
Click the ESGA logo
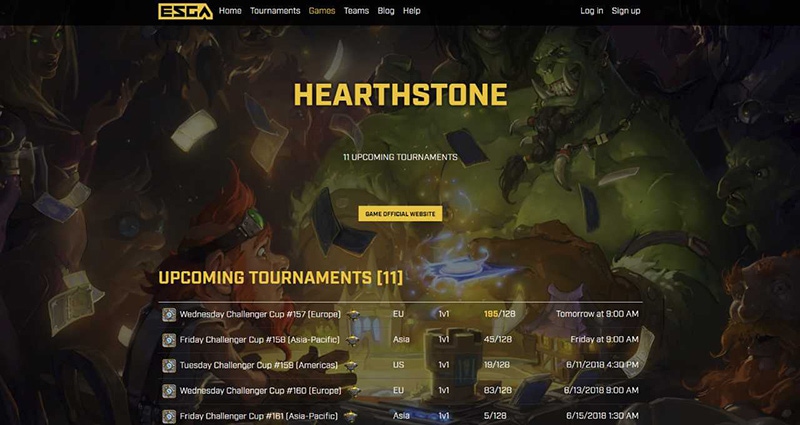pyautogui.click(x=185, y=11)
